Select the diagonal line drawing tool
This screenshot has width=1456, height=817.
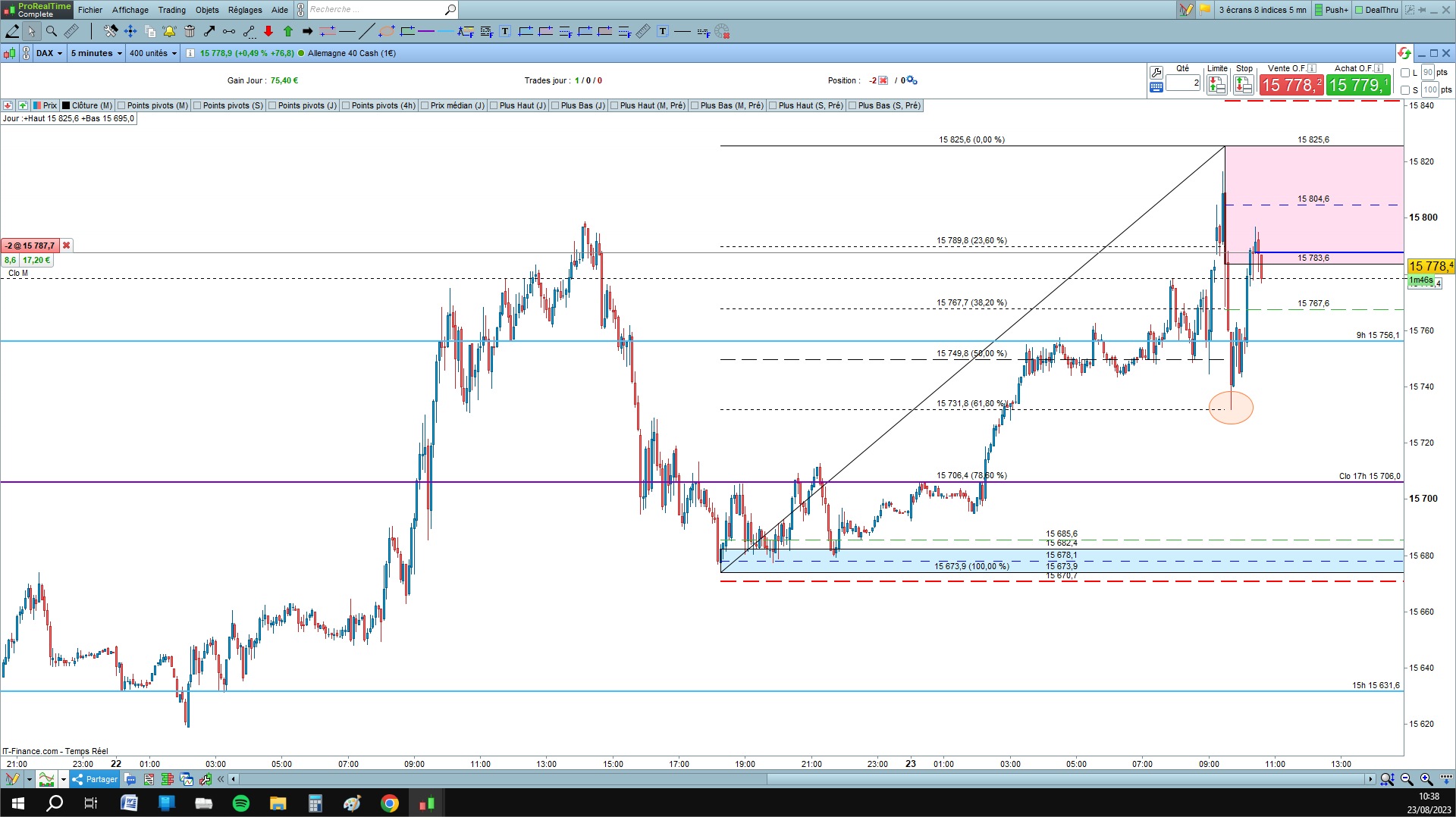(x=366, y=31)
